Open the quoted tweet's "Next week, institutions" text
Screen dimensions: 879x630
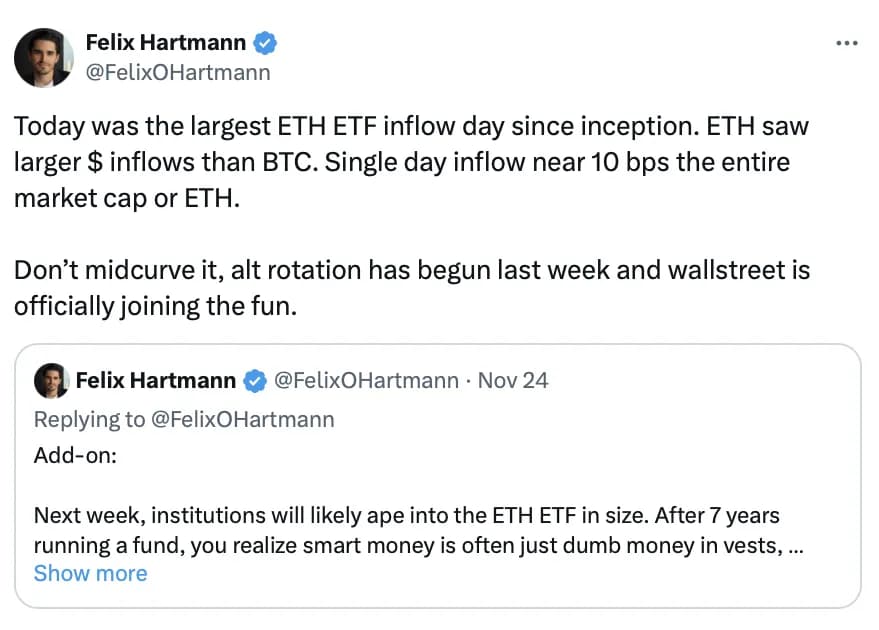click(x=406, y=516)
